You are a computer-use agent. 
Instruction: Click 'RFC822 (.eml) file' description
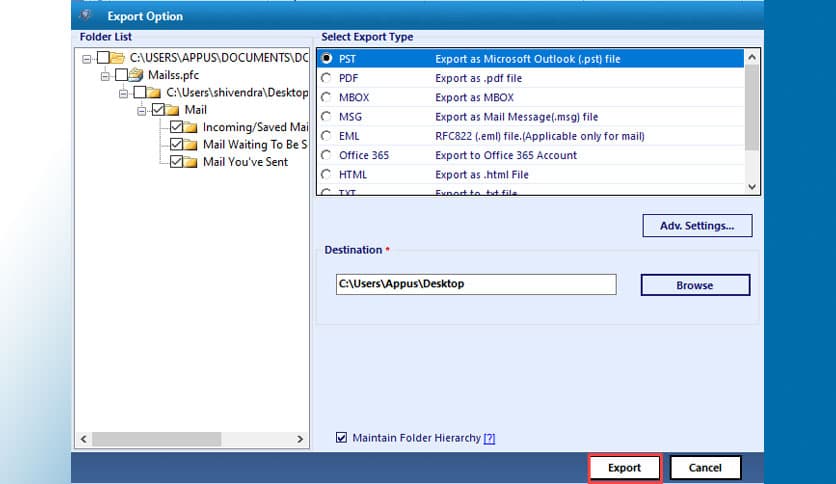click(x=540, y=136)
